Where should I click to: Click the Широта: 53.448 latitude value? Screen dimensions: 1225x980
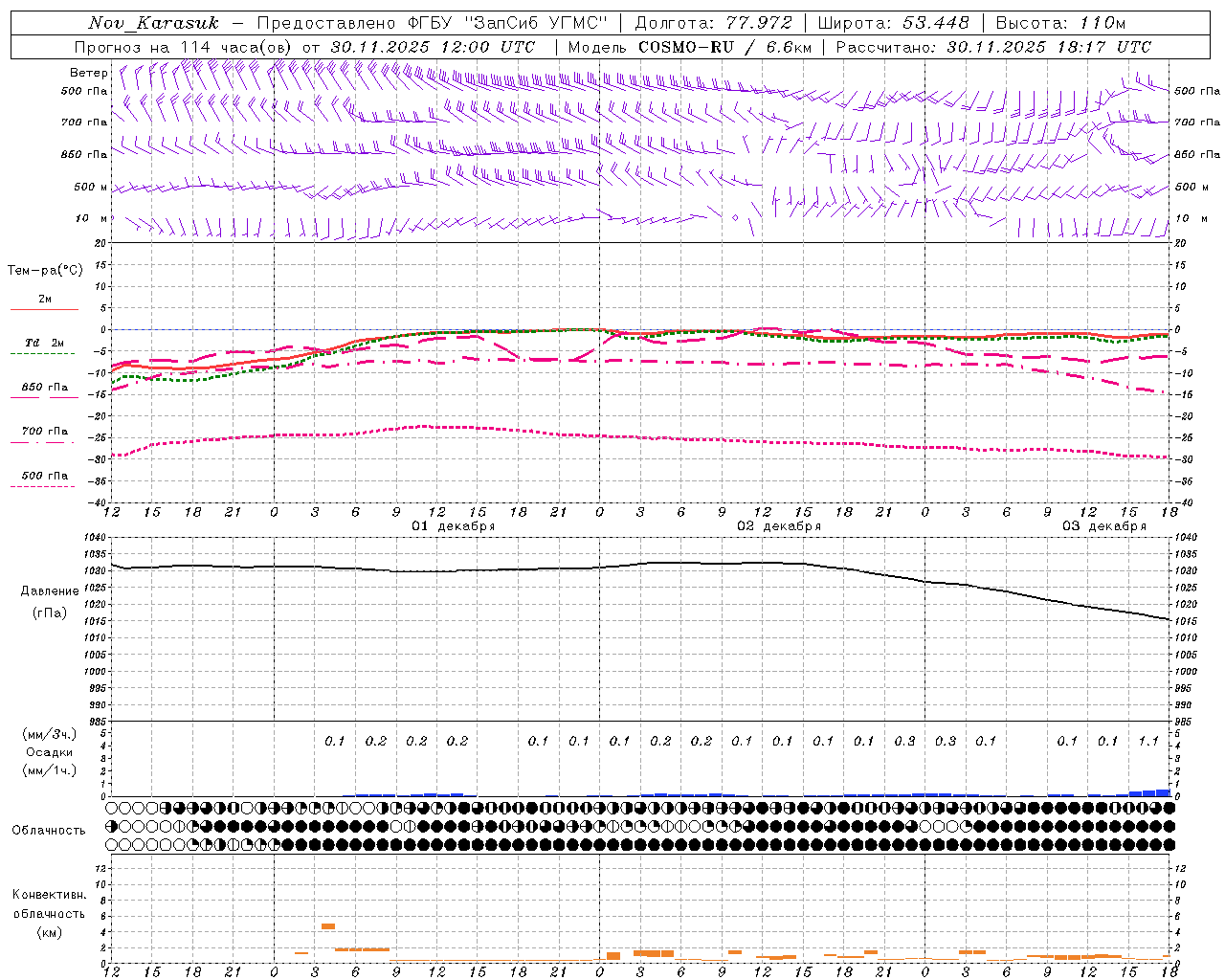tap(893, 23)
